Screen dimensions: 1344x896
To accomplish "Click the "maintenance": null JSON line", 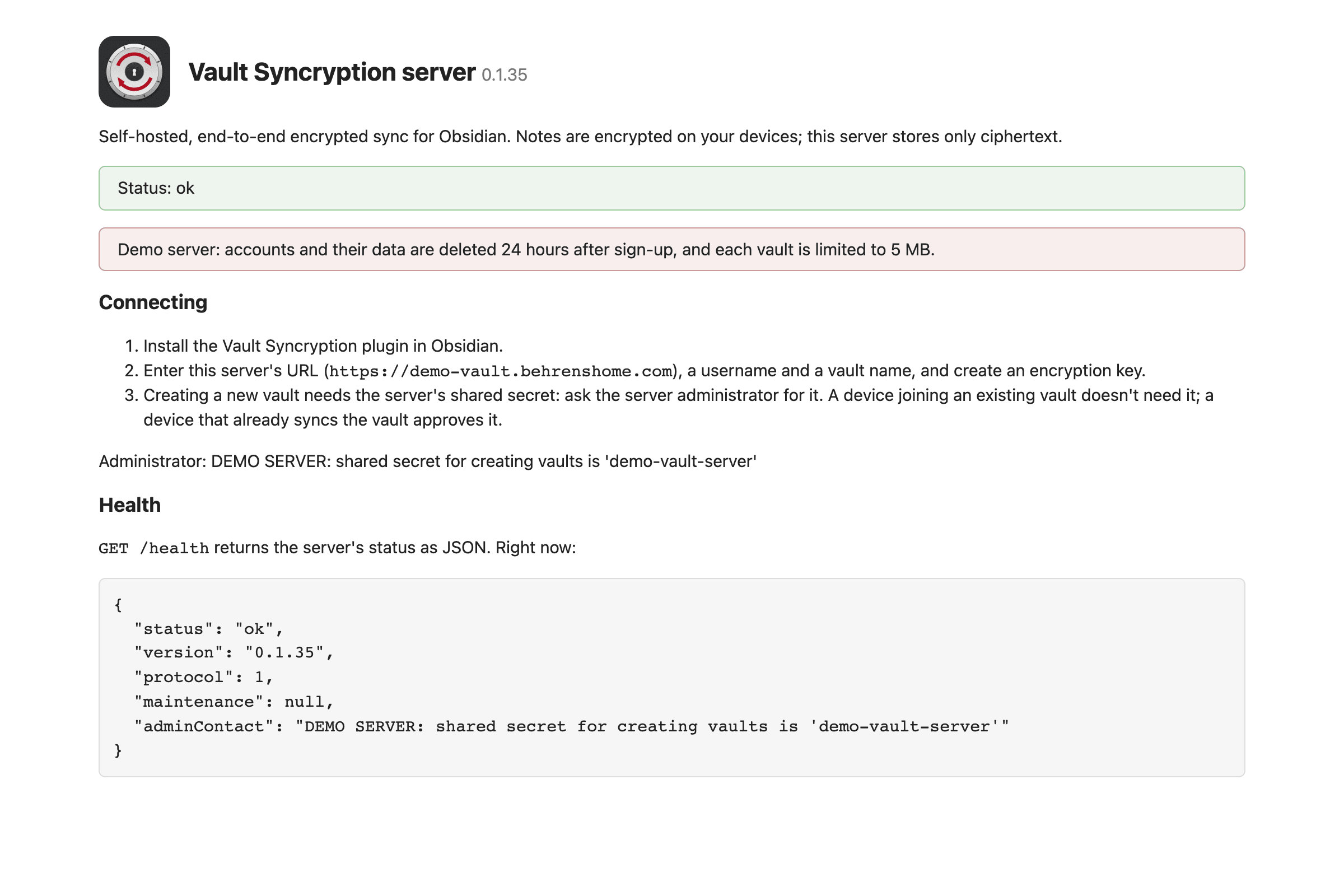I will point(234,702).
